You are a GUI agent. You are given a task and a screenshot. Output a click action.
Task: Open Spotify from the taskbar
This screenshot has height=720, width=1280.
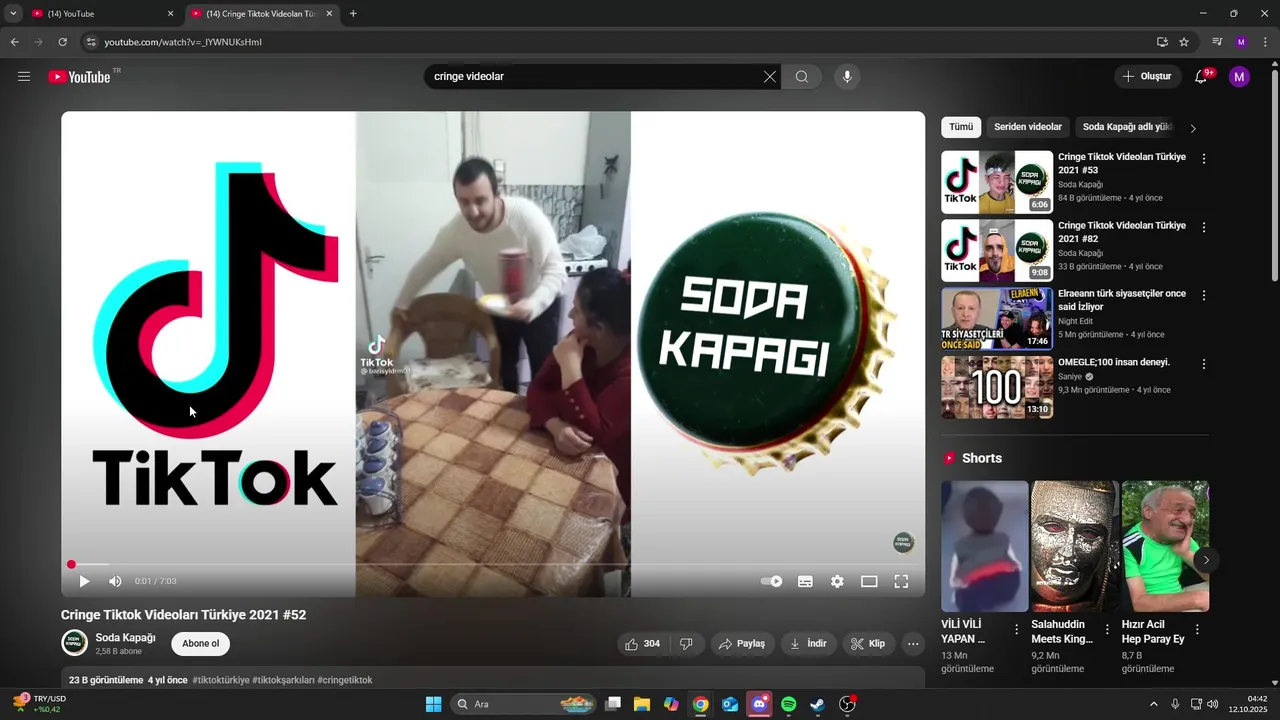tap(788, 704)
